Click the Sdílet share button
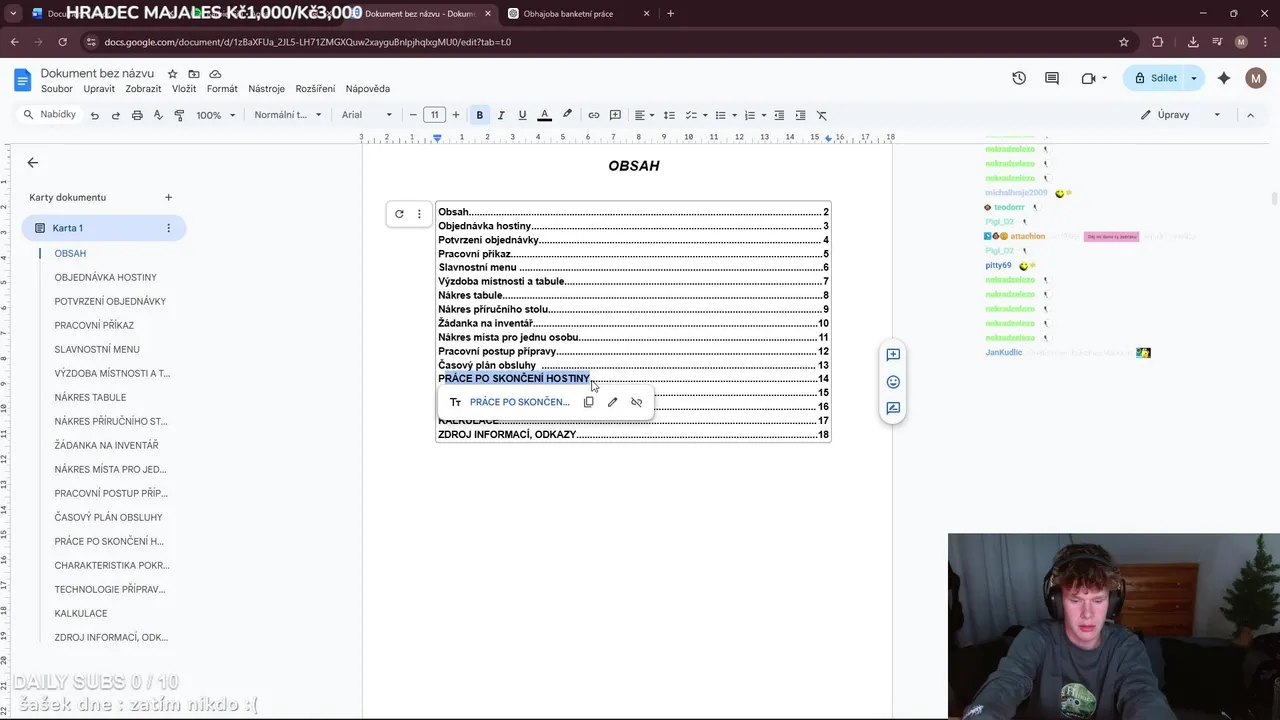Viewport: 1280px width, 720px height. point(1155,78)
